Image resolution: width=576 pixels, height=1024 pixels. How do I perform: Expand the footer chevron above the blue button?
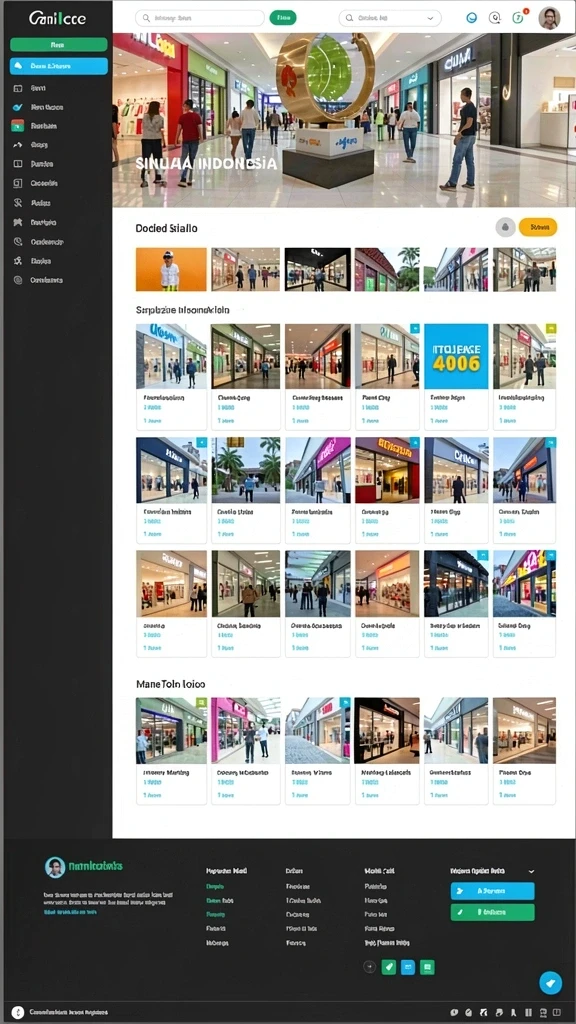click(531, 871)
